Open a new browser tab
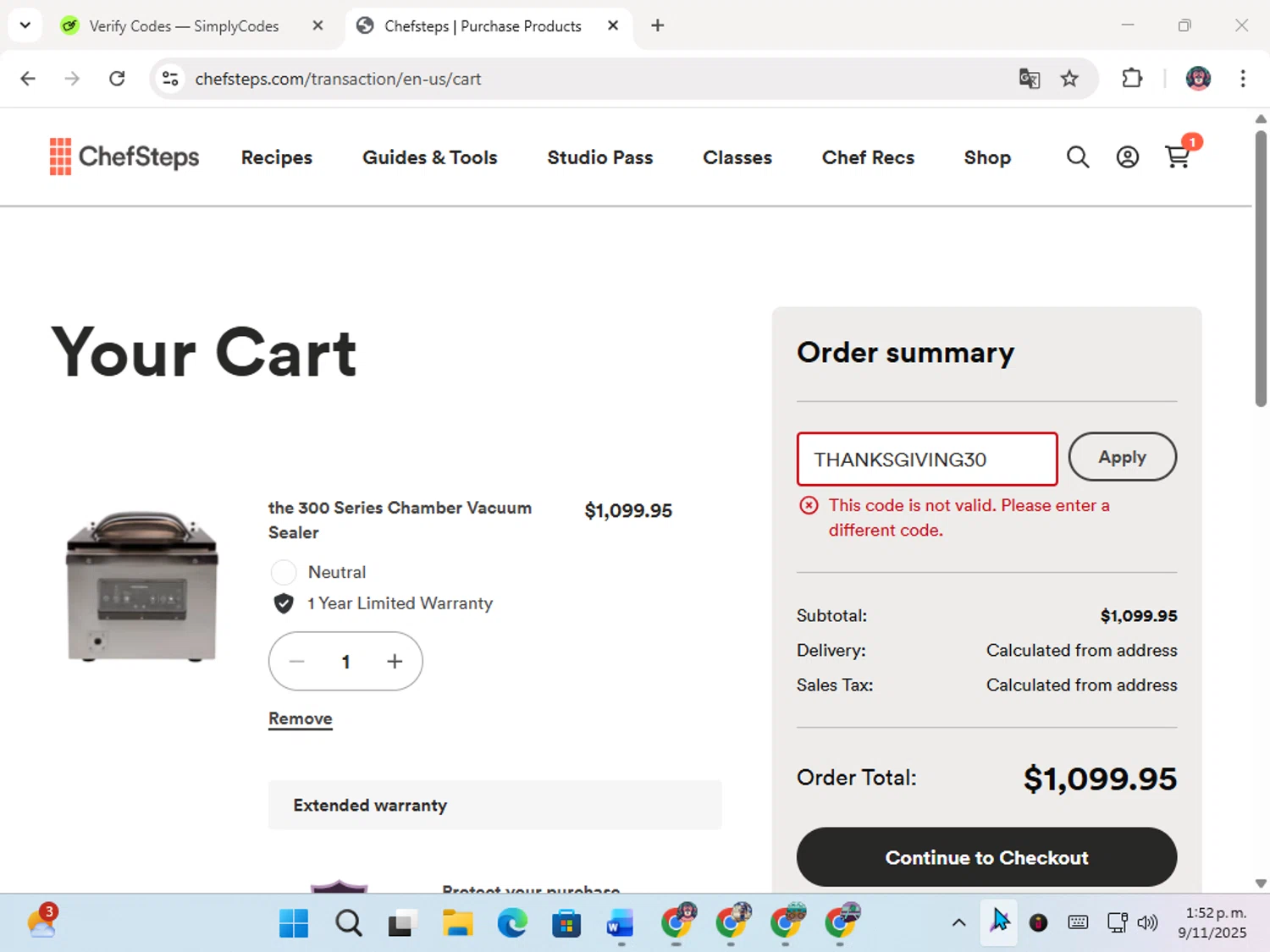This screenshot has height=952, width=1270. coord(657,25)
